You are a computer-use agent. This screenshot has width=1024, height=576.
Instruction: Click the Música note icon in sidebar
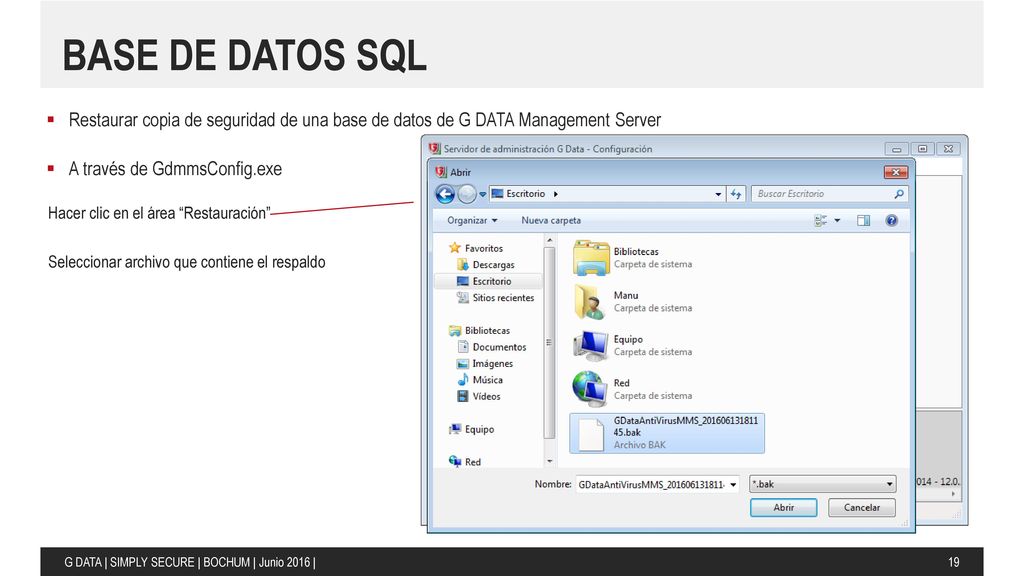(462, 379)
